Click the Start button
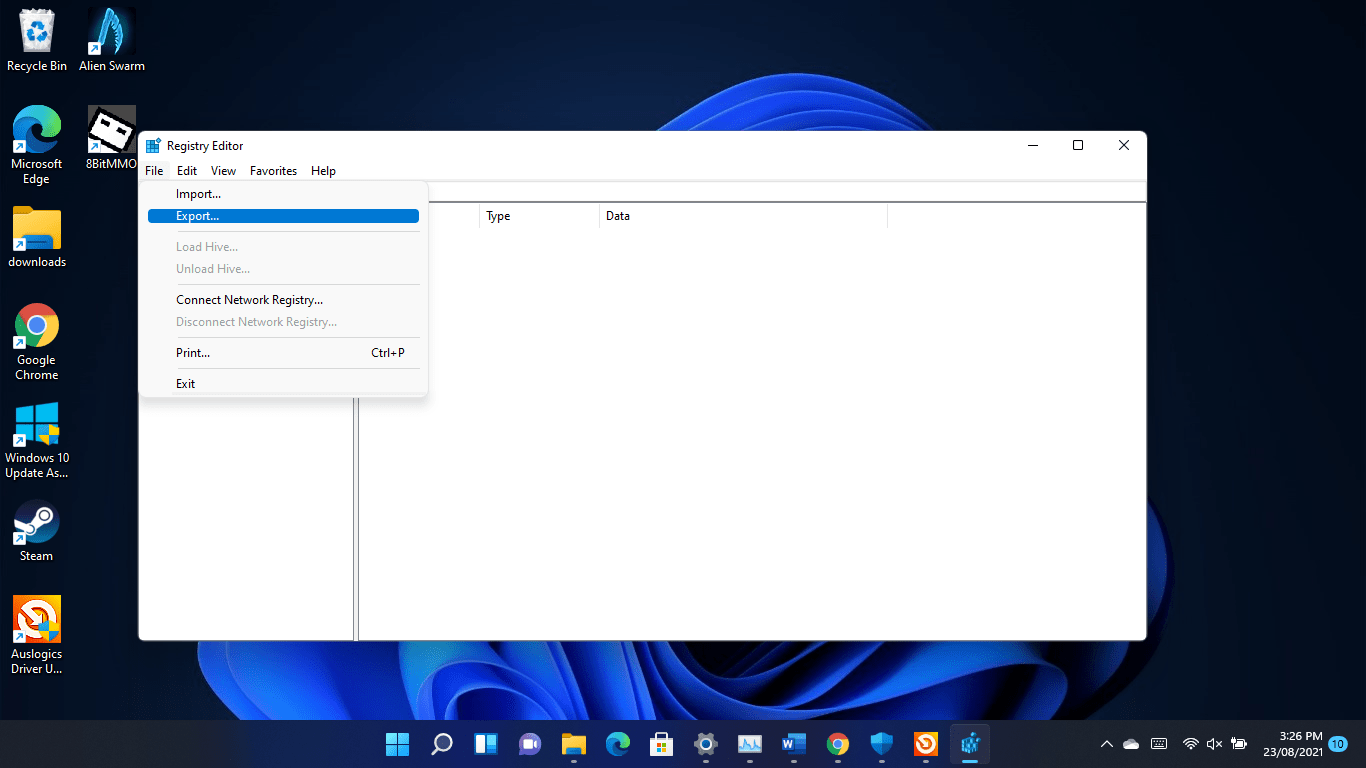Screen dimensions: 1366x768 [x=397, y=744]
